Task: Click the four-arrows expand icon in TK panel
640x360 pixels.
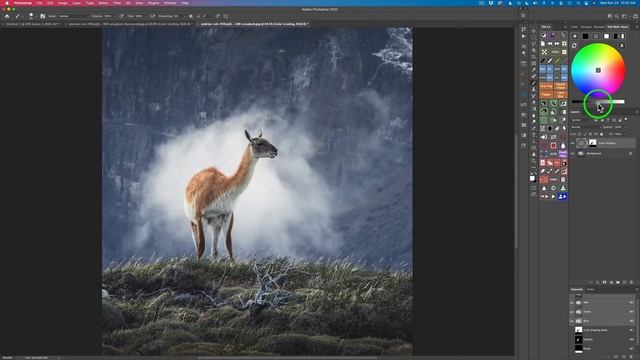Action: click(544, 52)
